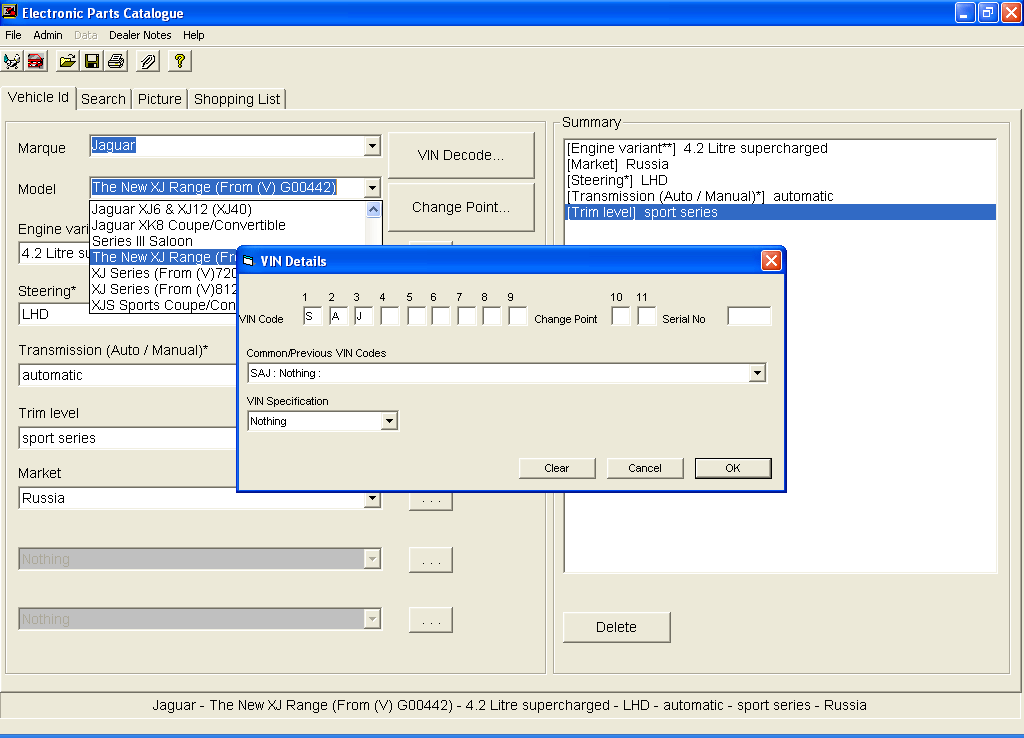
Task: Click Cancel in VIN Details
Action: point(645,468)
